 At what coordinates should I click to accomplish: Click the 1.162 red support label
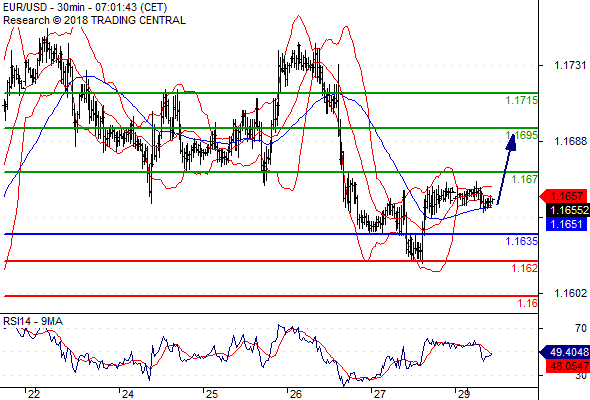(525, 268)
